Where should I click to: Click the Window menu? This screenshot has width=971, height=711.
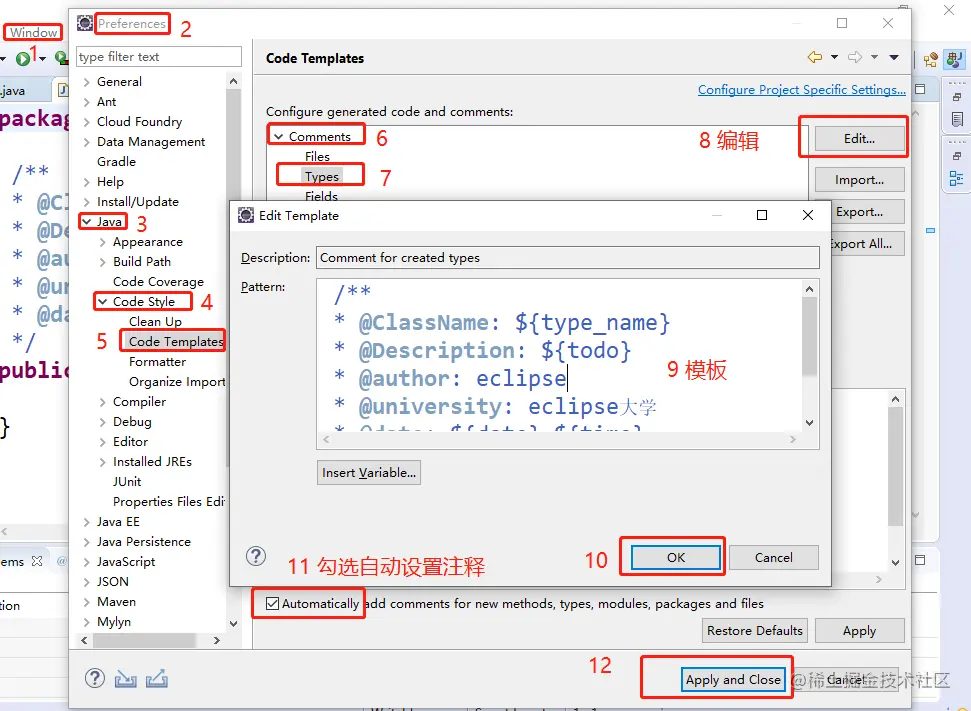tap(33, 32)
